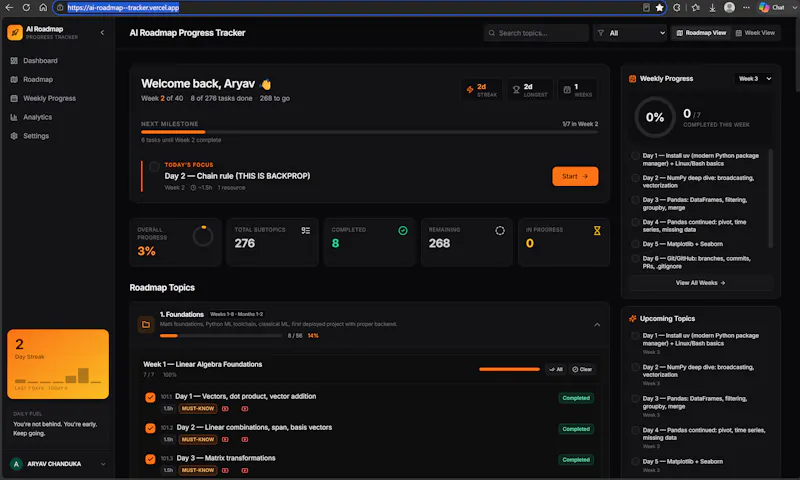Open browser more options ellipsis menu
The width and height of the screenshot is (800, 480).
[746, 8]
